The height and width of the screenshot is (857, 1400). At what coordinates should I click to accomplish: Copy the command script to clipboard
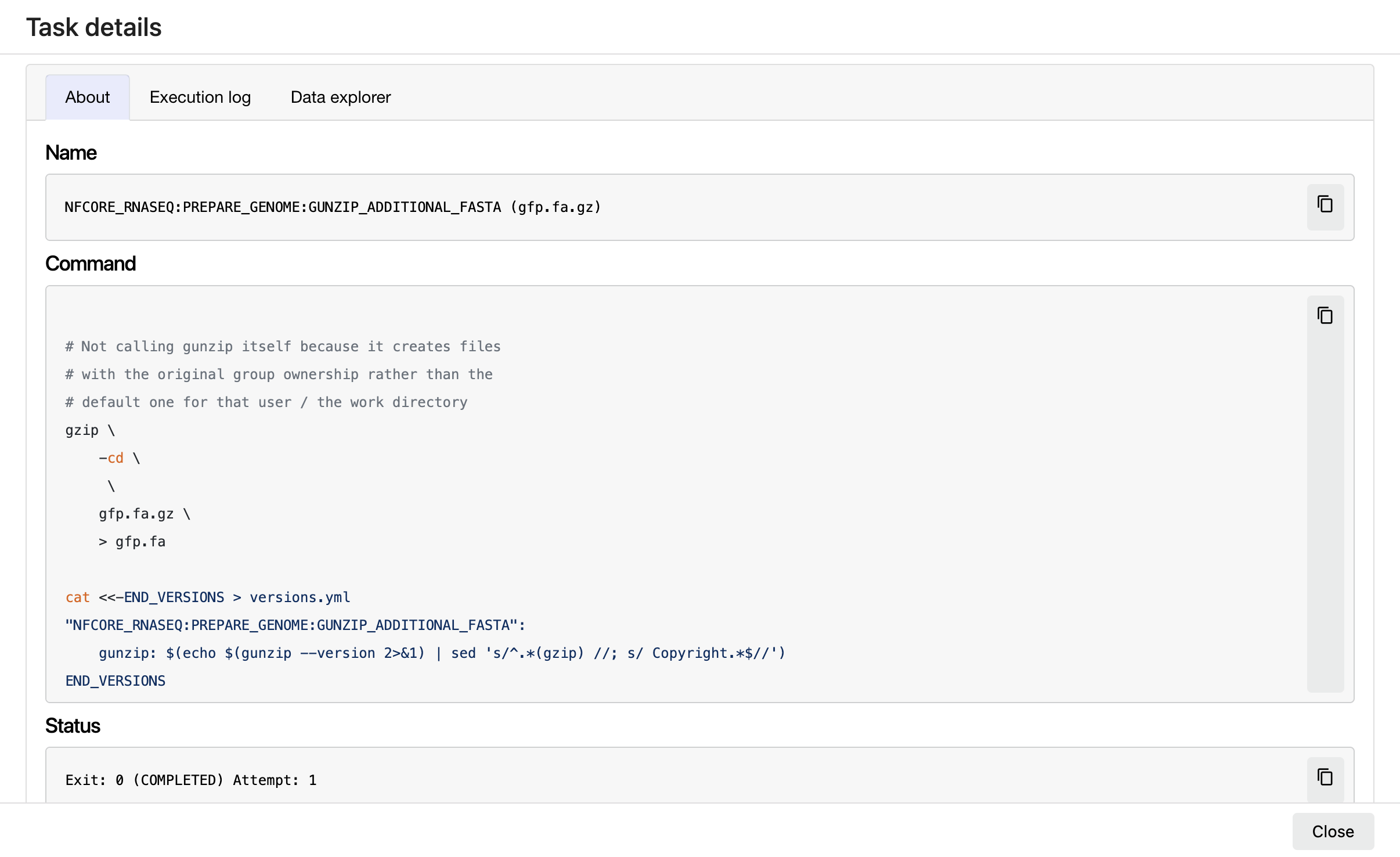point(1325,316)
